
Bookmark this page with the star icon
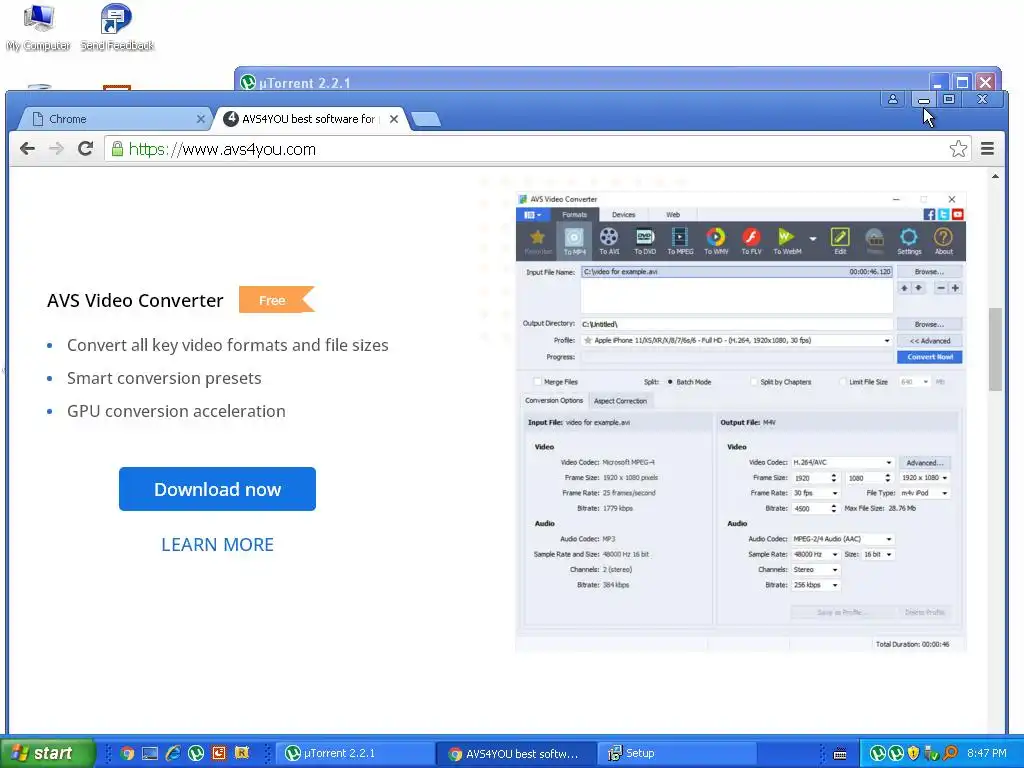pyautogui.click(x=958, y=149)
